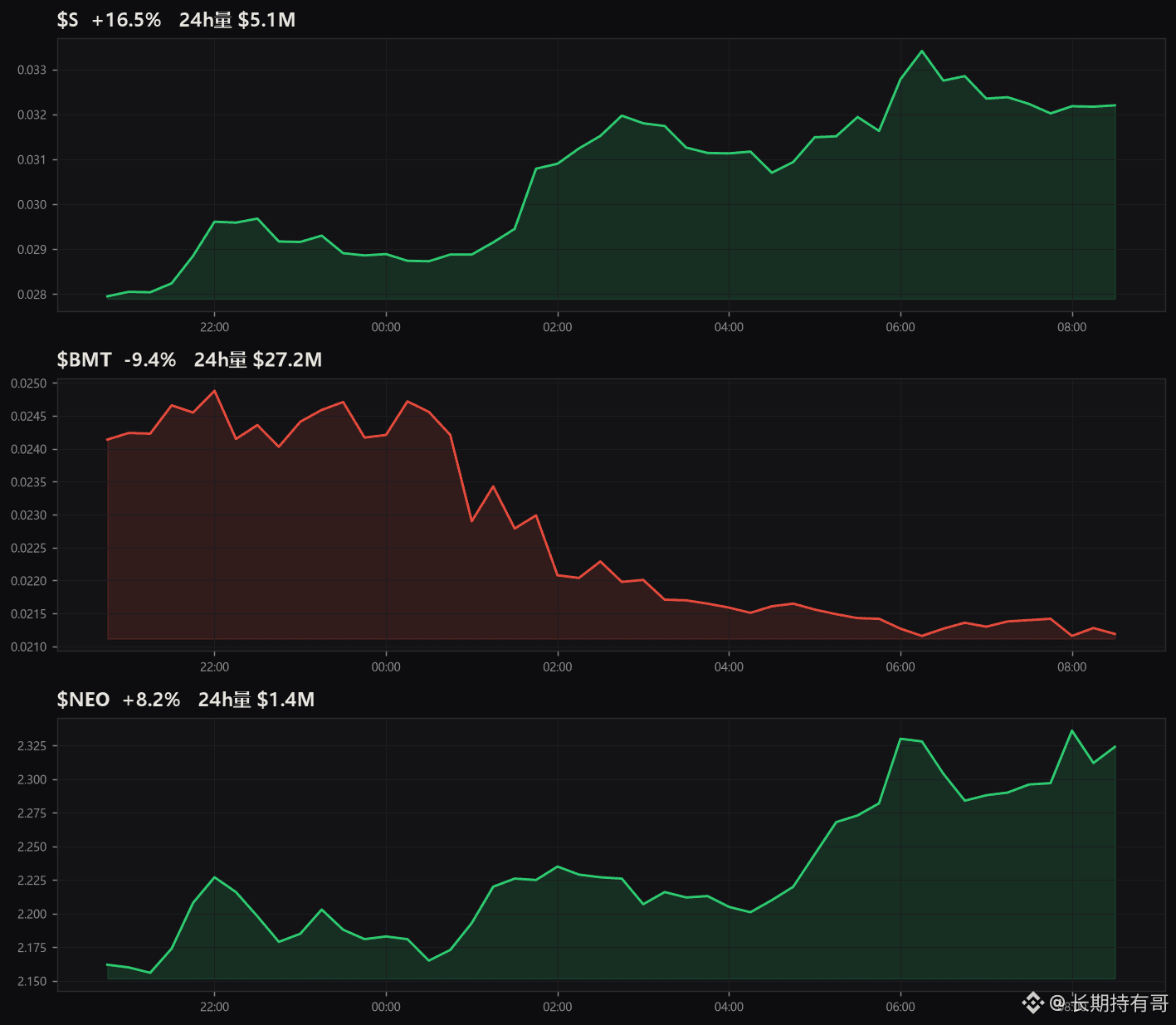The image size is (1176, 1025).
Task: Click the $BMT ticker title
Action: tap(84, 359)
